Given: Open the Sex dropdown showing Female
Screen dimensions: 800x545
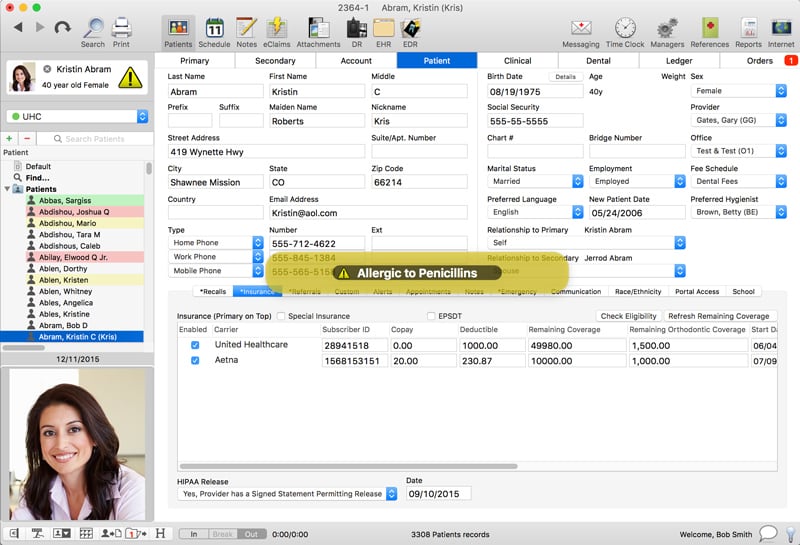Looking at the screenshot, I should (x=738, y=91).
